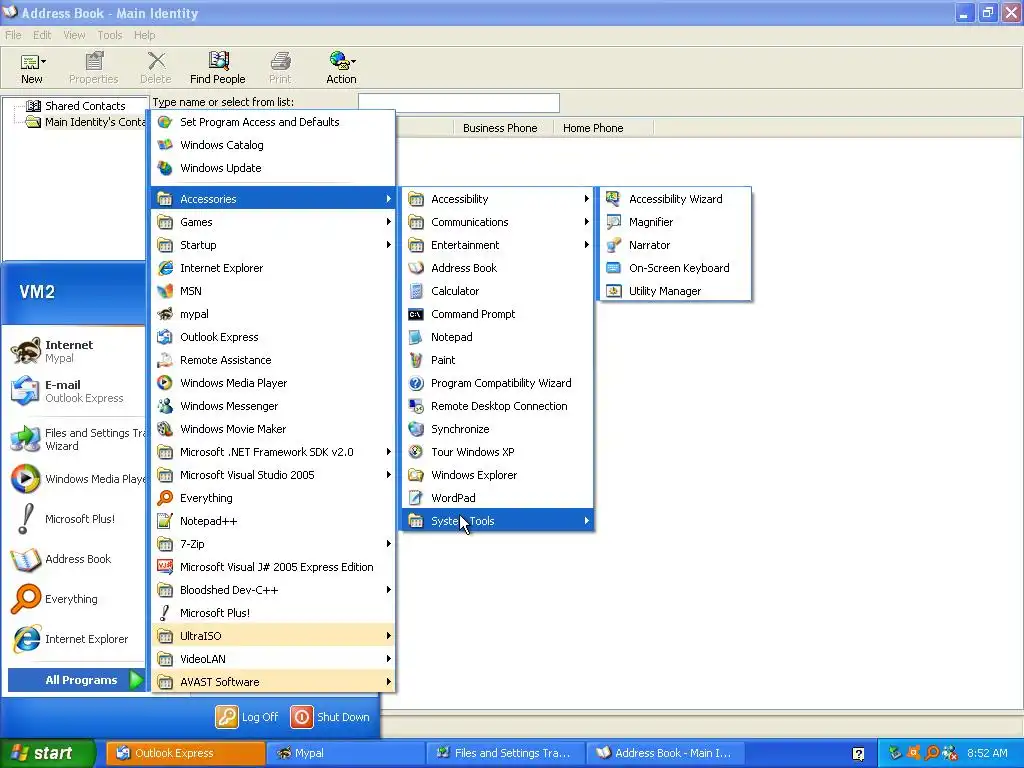Click Windows Update entry

(274, 168)
